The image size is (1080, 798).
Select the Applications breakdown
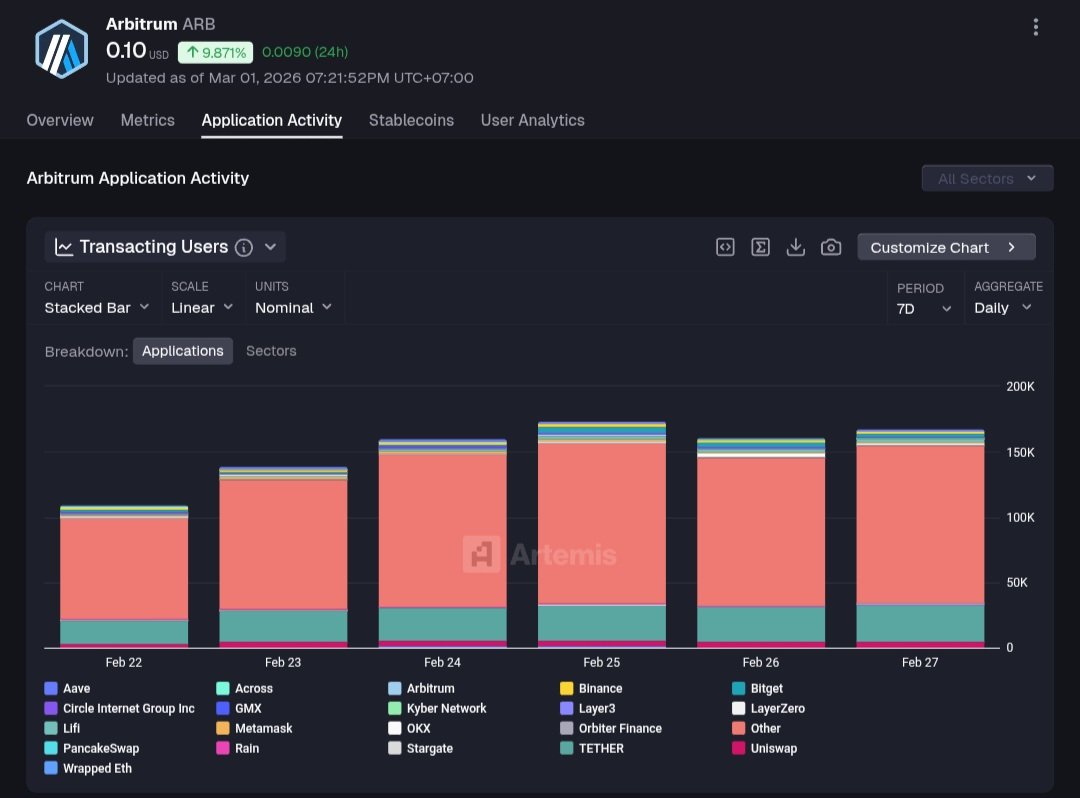coord(183,351)
